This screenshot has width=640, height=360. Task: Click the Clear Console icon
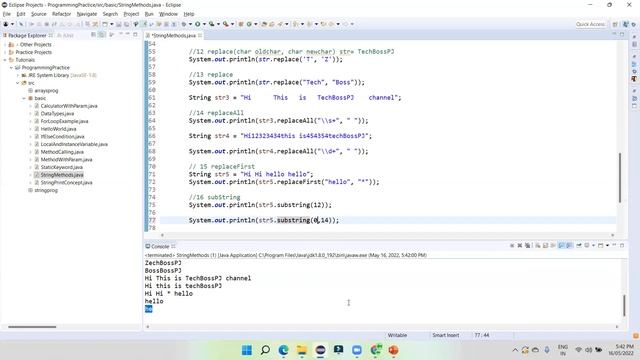[x=538, y=245]
